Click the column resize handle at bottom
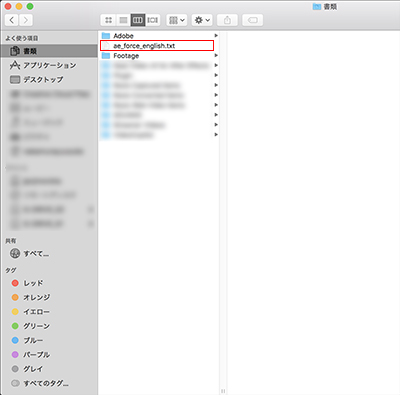The height and width of the screenshot is (395, 400). click(223, 391)
